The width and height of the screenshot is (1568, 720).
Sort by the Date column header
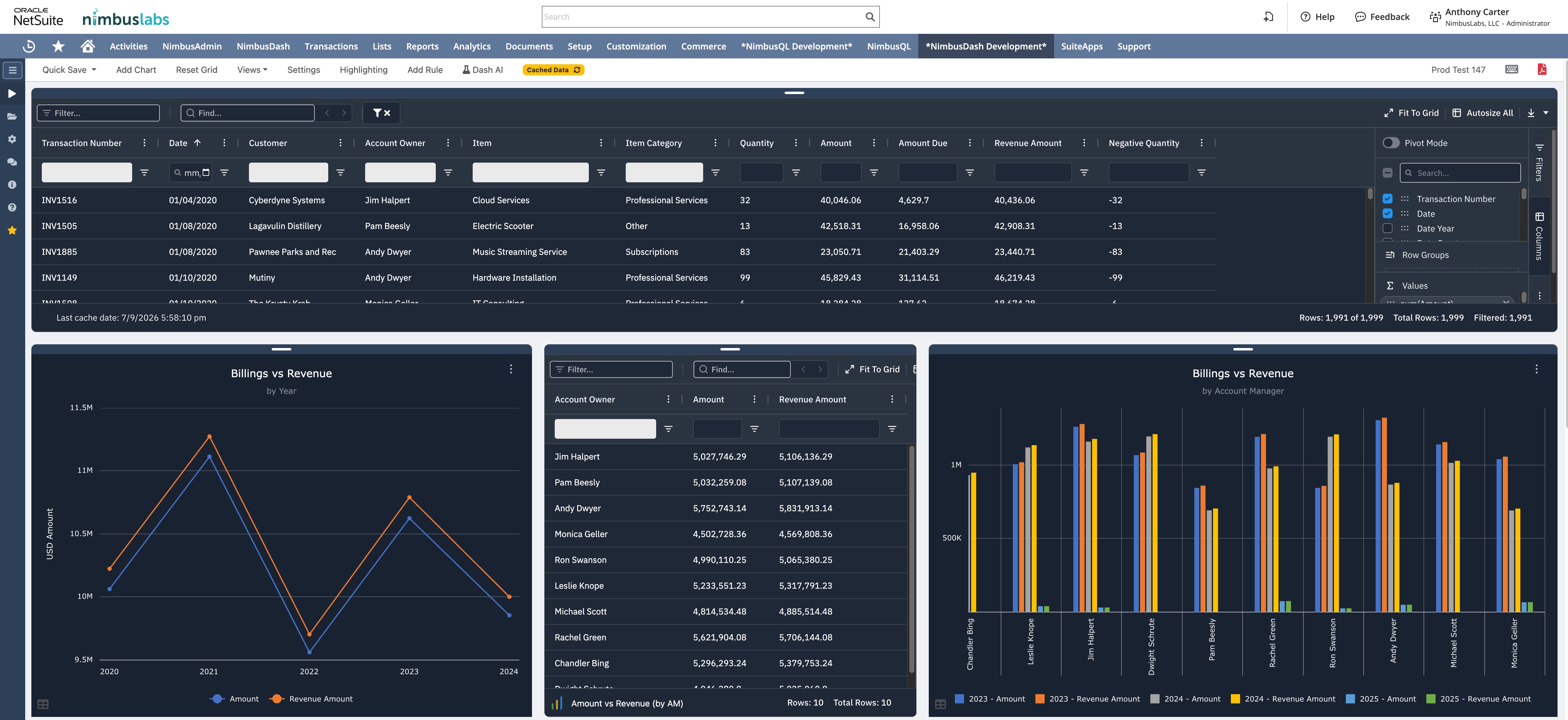coord(178,143)
